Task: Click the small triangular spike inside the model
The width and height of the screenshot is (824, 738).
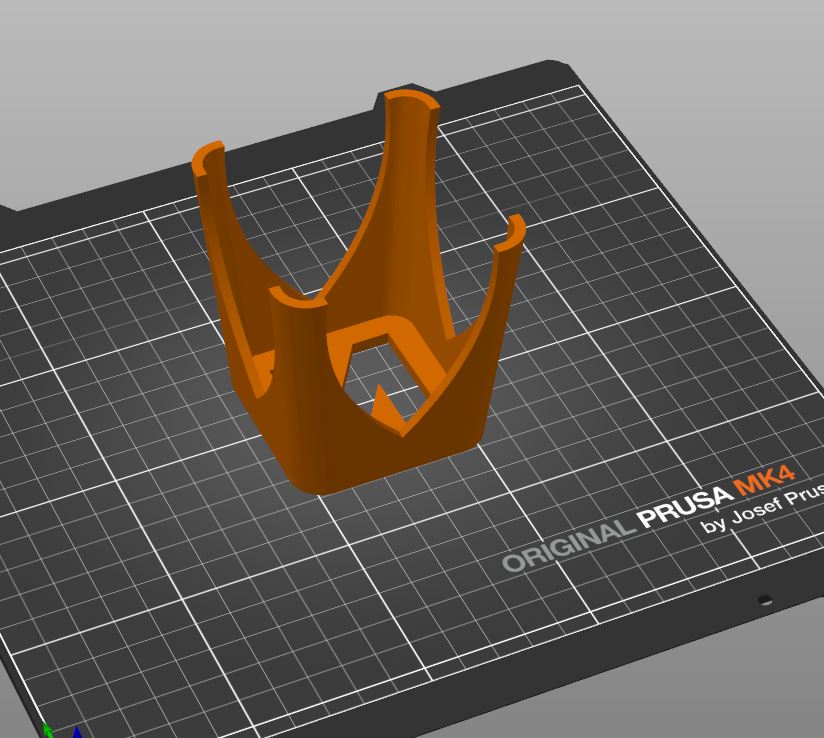Action: 381,404
